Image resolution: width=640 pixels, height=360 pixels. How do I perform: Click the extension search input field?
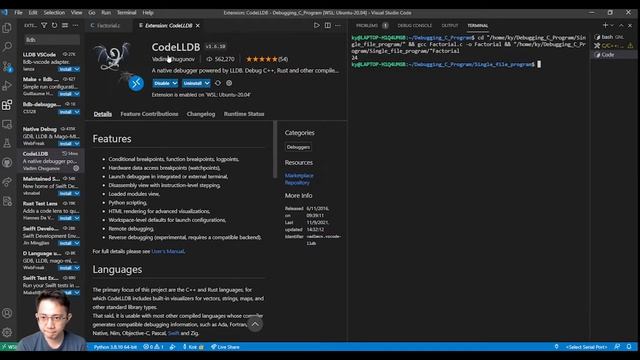pyautogui.click(x=51, y=40)
